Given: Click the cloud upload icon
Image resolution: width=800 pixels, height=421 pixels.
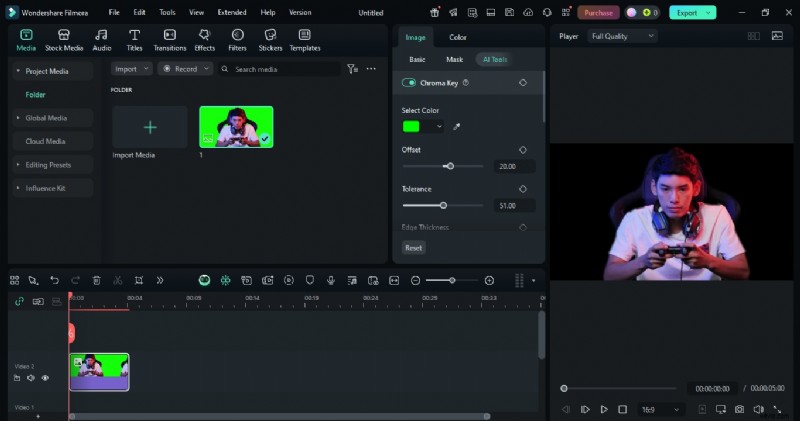Looking at the screenshot, I should click(x=528, y=12).
